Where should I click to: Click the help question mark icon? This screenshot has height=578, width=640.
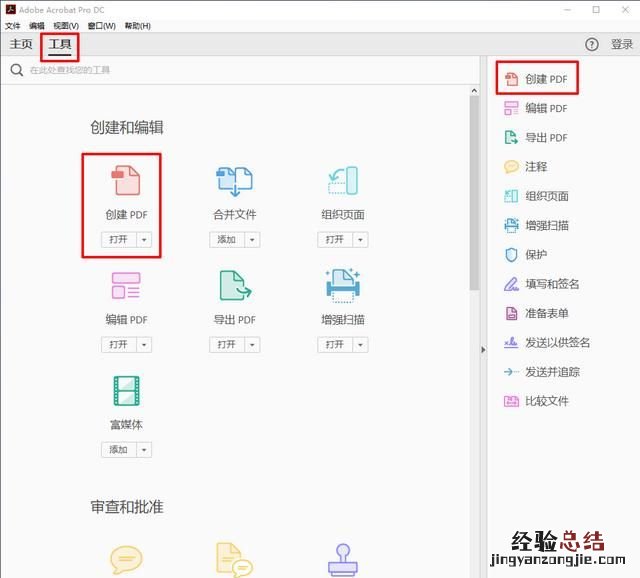pos(592,44)
